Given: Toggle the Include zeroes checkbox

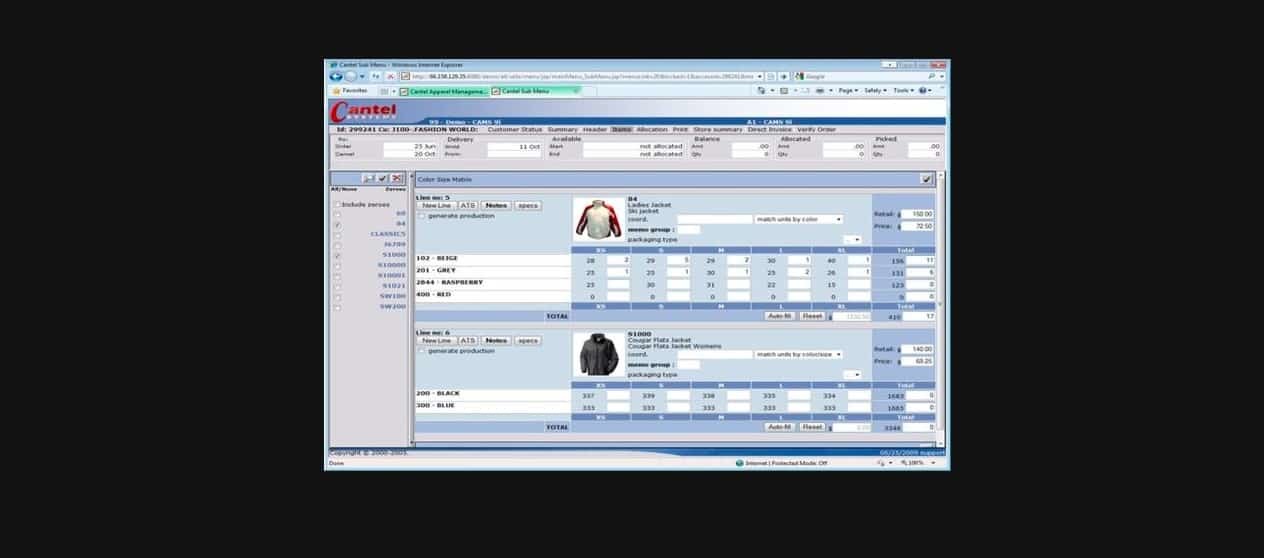Looking at the screenshot, I should tap(336, 204).
